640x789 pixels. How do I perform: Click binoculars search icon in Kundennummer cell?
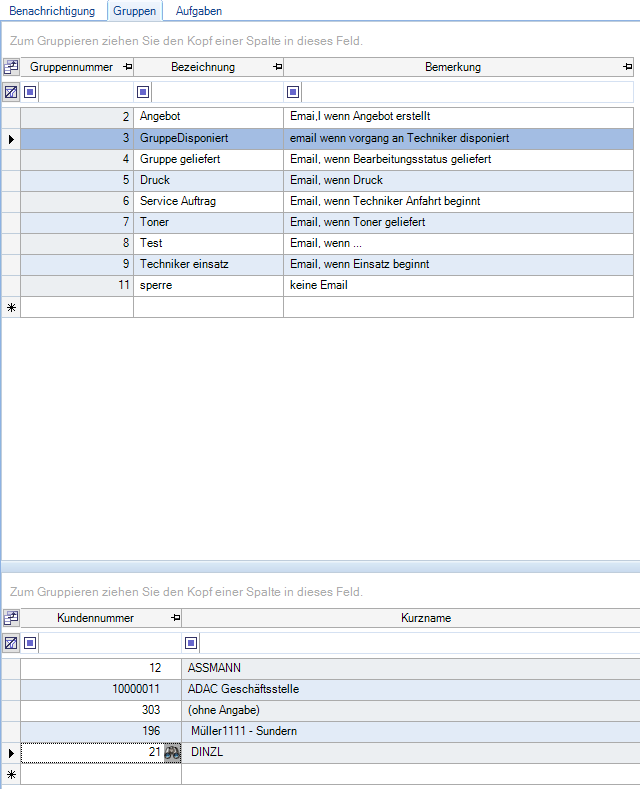172,752
